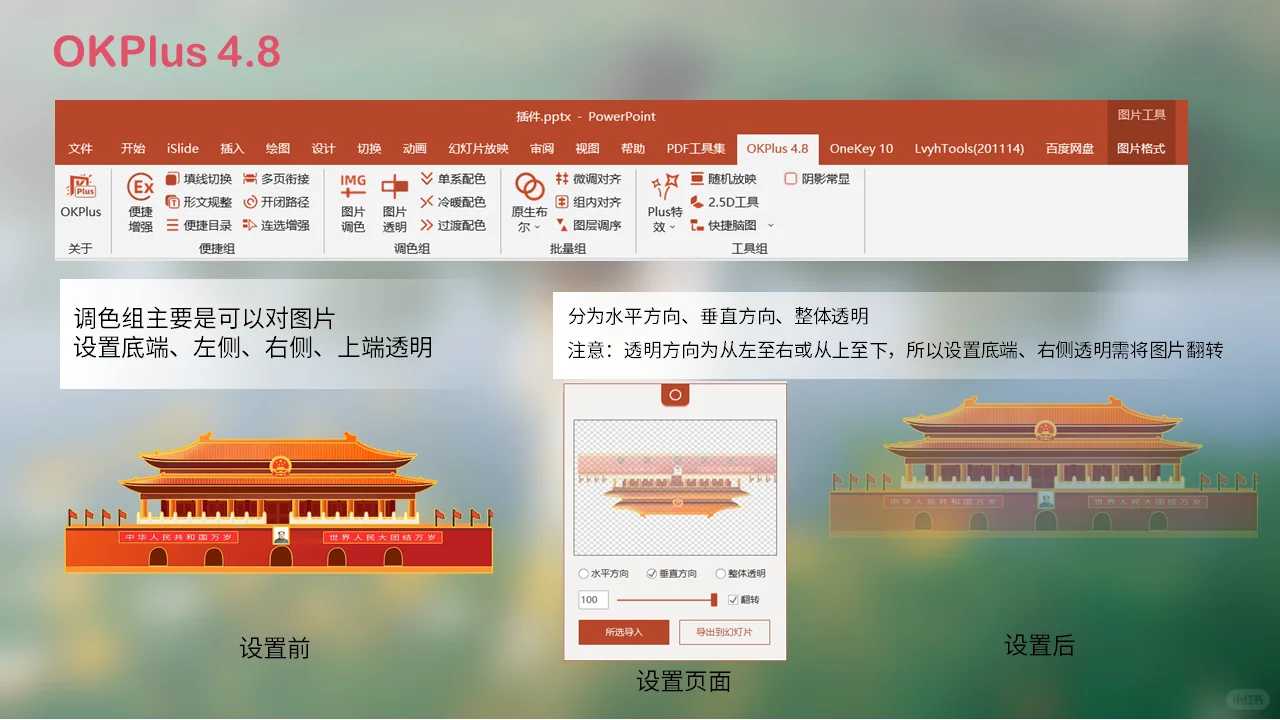Screen dimensions: 1280x720
Task: Click the 图片工具 contextual tab header
Action: coord(1141,115)
